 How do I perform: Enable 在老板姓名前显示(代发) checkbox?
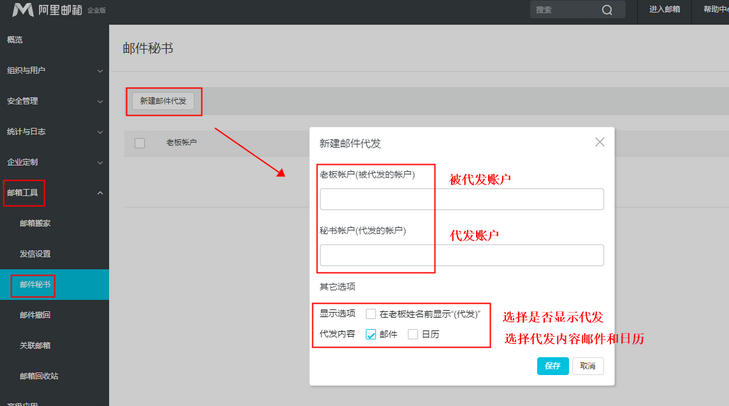(371, 314)
